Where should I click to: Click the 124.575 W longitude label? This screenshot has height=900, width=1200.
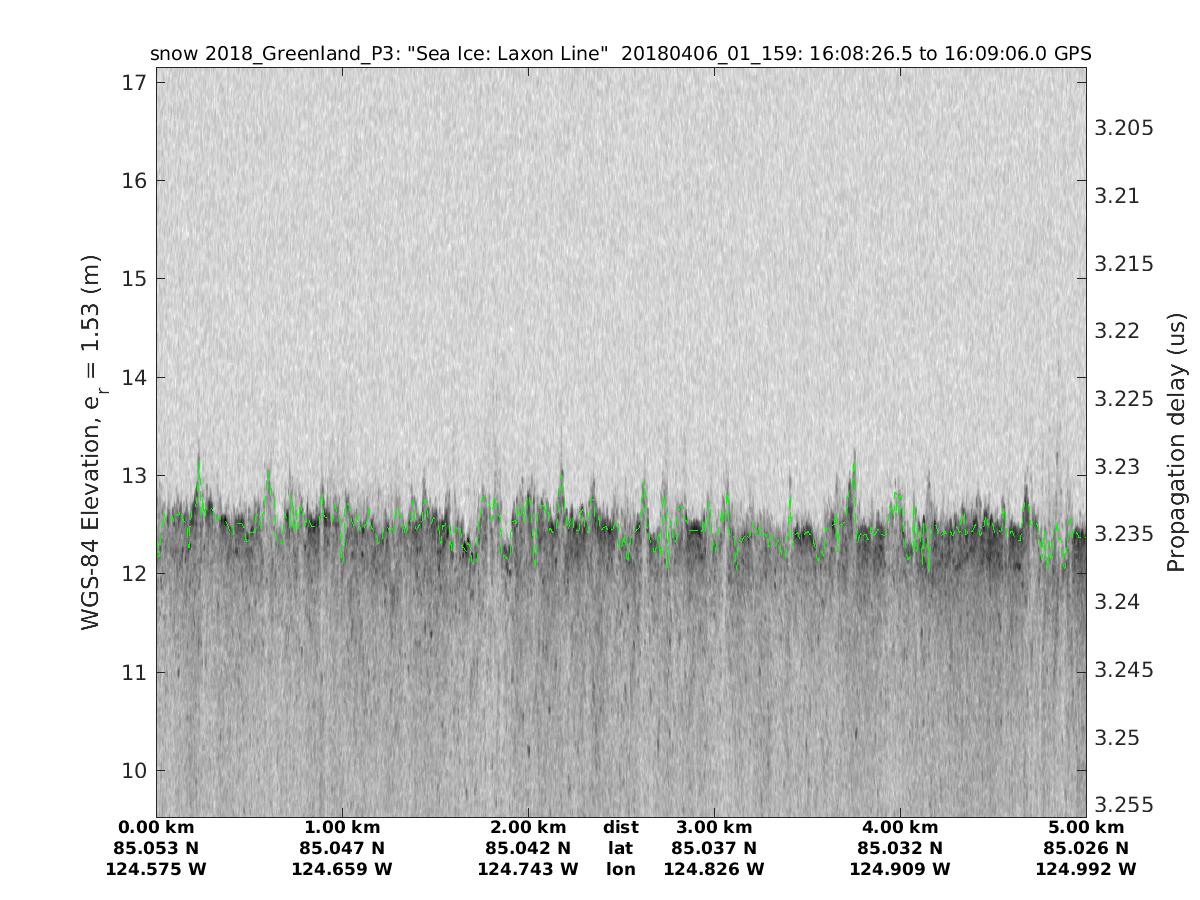click(156, 869)
